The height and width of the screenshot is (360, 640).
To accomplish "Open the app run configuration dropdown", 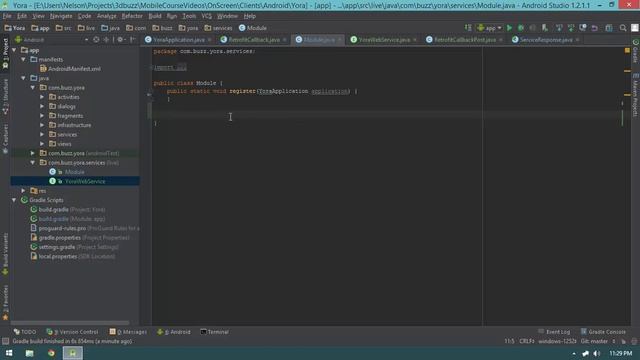I will (489, 28).
